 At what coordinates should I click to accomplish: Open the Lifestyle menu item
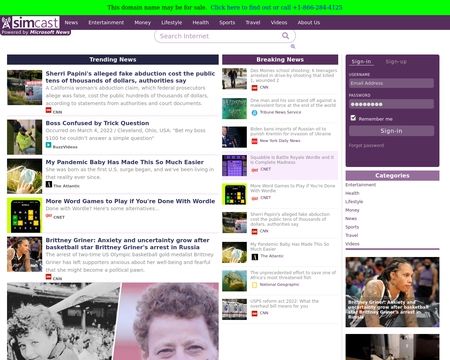tap(172, 22)
